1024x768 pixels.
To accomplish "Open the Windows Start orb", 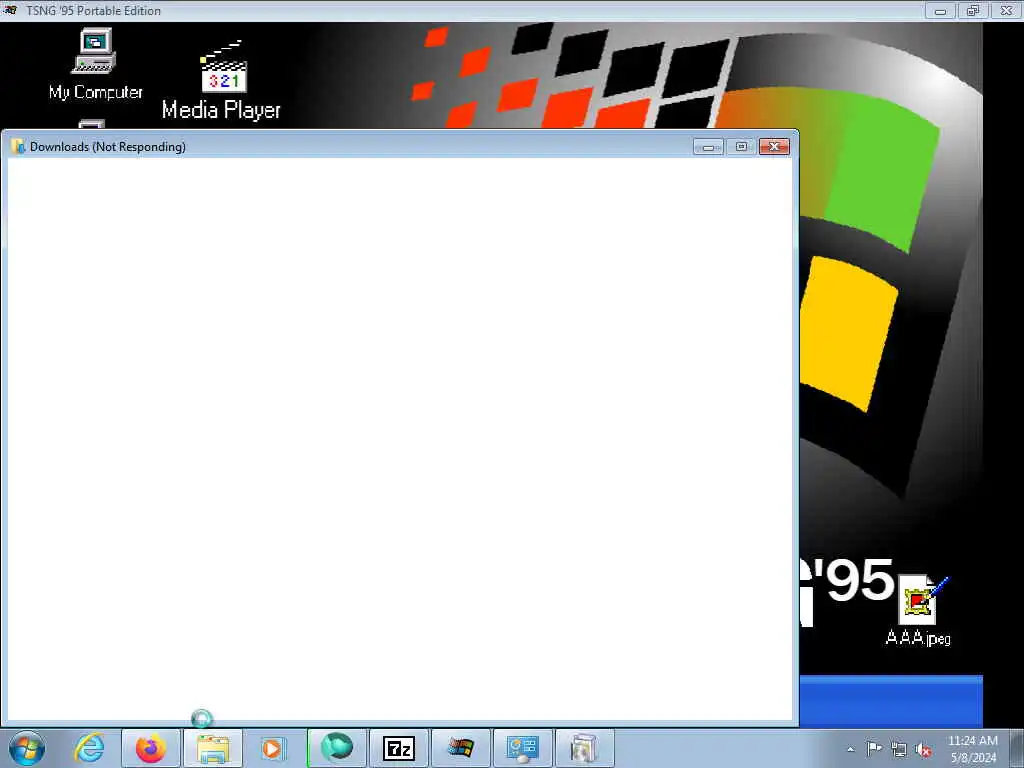I will pyautogui.click(x=27, y=748).
